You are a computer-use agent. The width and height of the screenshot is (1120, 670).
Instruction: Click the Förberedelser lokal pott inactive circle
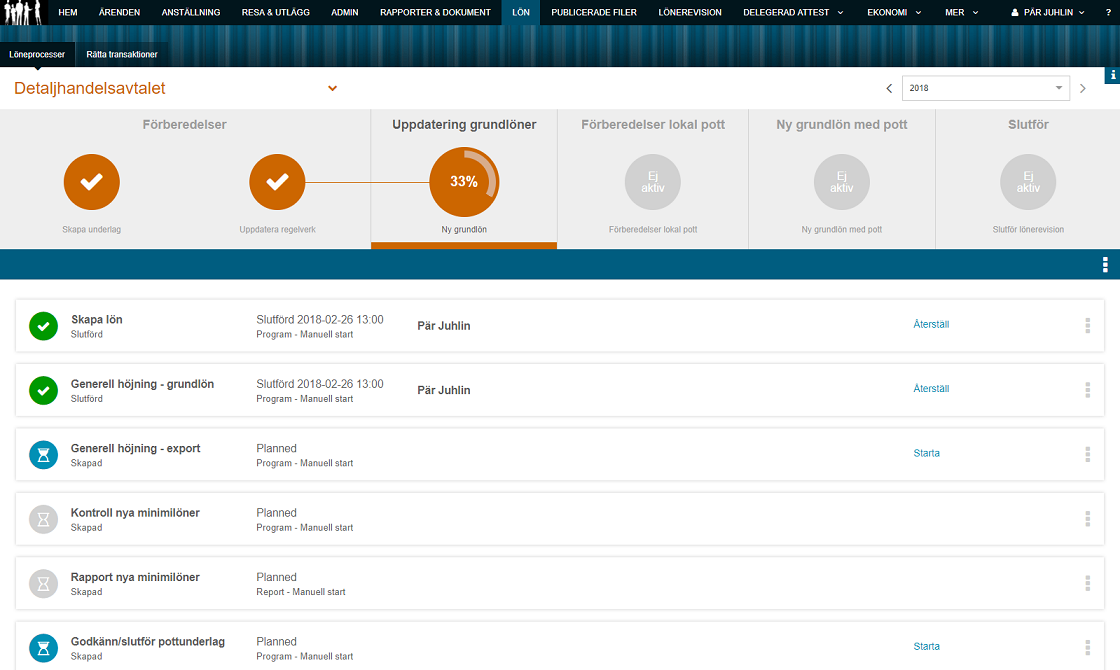click(x=653, y=182)
